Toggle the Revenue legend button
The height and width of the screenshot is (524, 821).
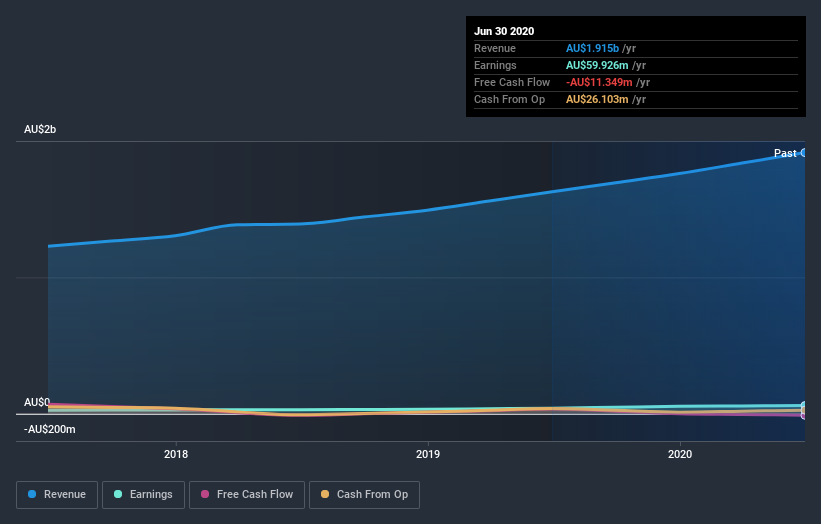(x=57, y=495)
